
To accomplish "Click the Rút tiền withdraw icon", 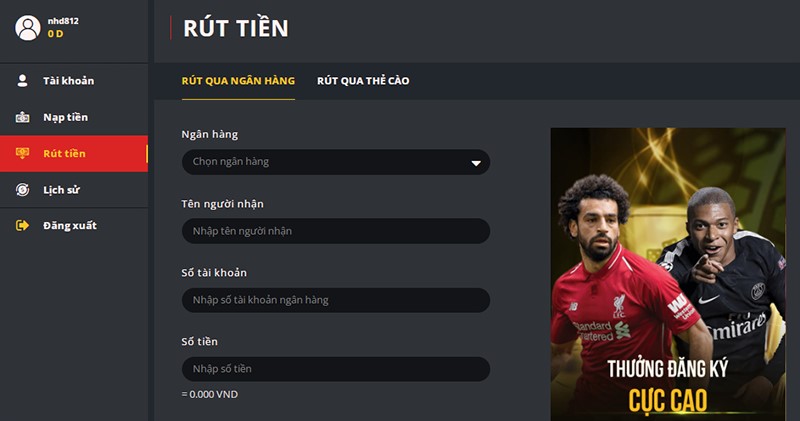I will tap(22, 153).
